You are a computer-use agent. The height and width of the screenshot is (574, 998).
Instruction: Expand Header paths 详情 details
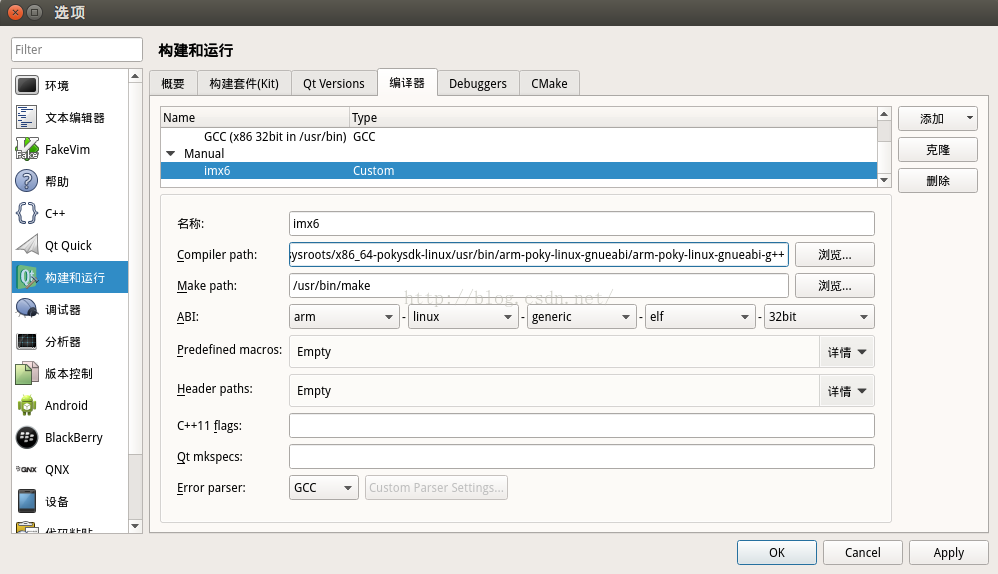coord(847,391)
